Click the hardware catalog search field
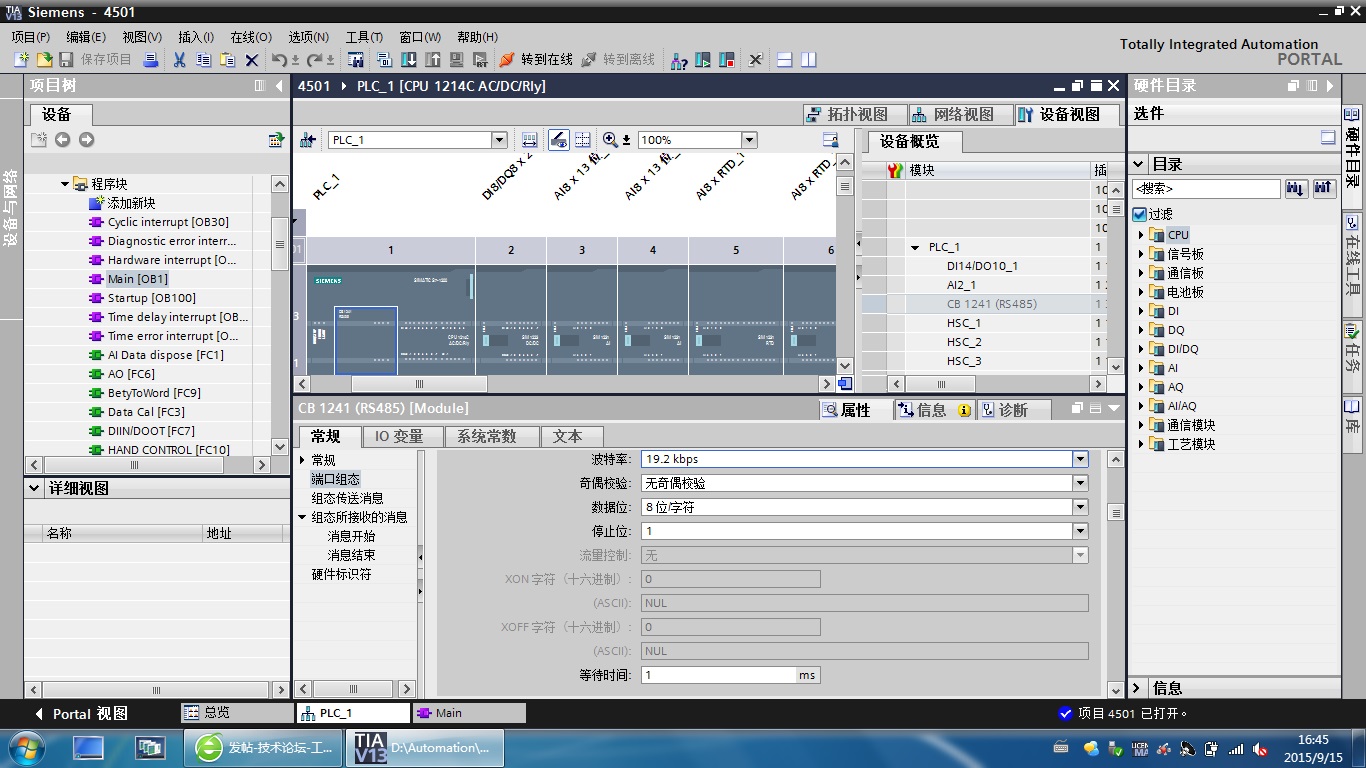 pyautogui.click(x=1206, y=188)
